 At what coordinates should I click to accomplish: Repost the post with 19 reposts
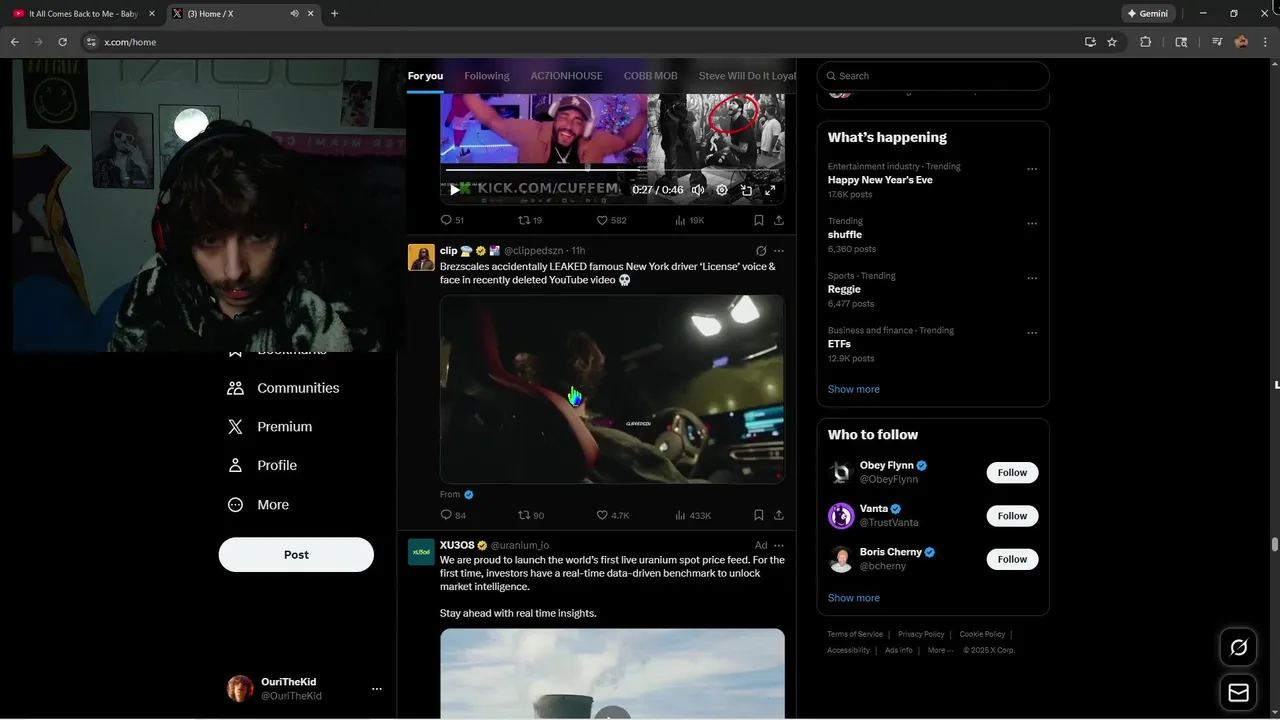point(530,220)
